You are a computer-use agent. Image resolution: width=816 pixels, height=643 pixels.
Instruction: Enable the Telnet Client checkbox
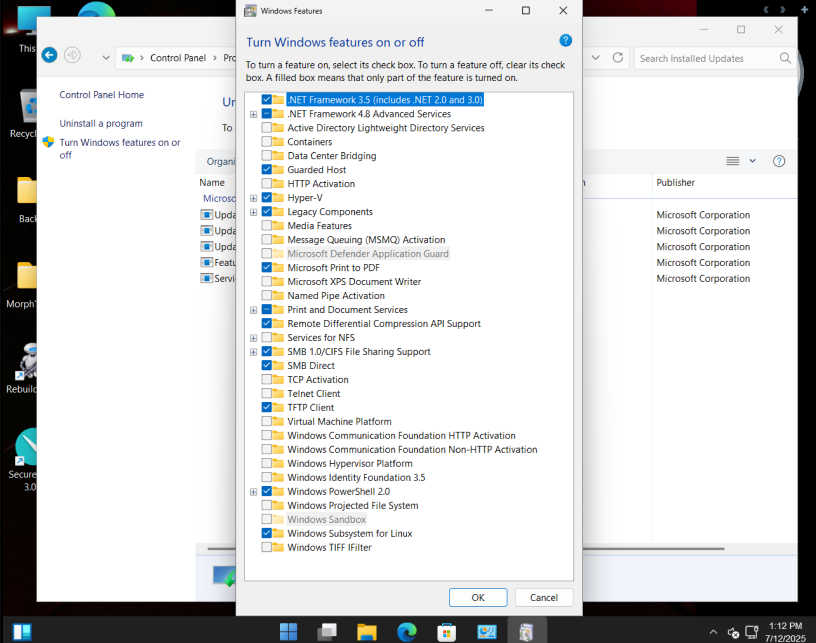[266, 393]
